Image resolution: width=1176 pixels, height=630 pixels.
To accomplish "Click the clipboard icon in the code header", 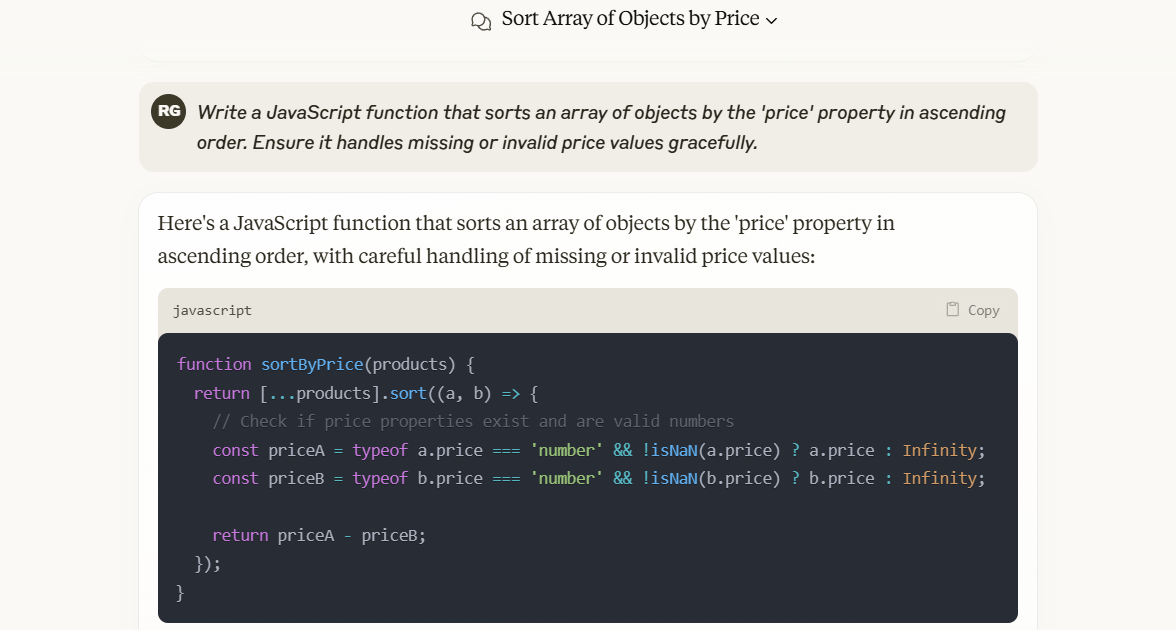I will [x=953, y=309].
